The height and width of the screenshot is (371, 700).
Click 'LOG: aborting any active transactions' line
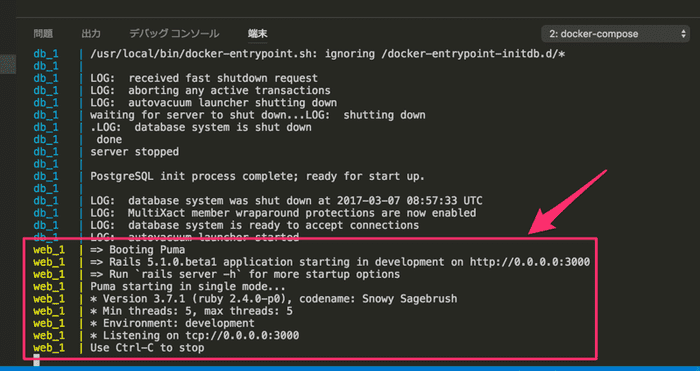[210, 91]
